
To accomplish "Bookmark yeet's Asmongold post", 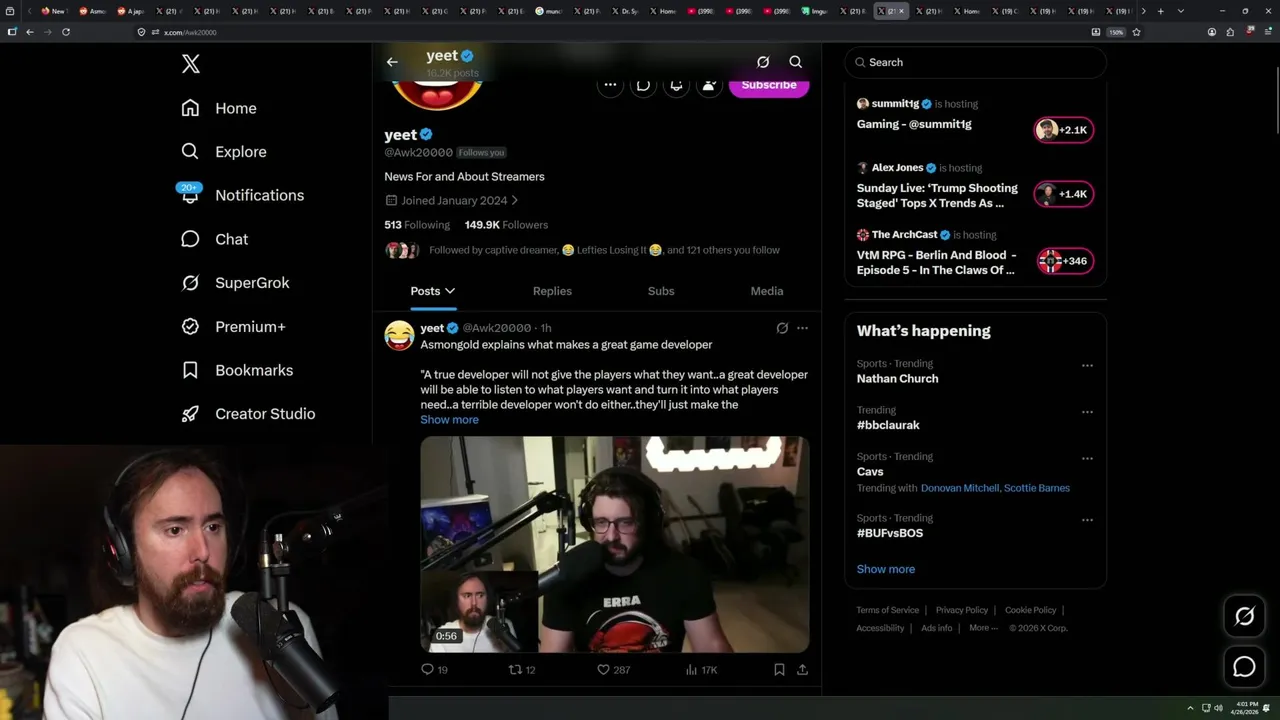I will tap(779, 670).
